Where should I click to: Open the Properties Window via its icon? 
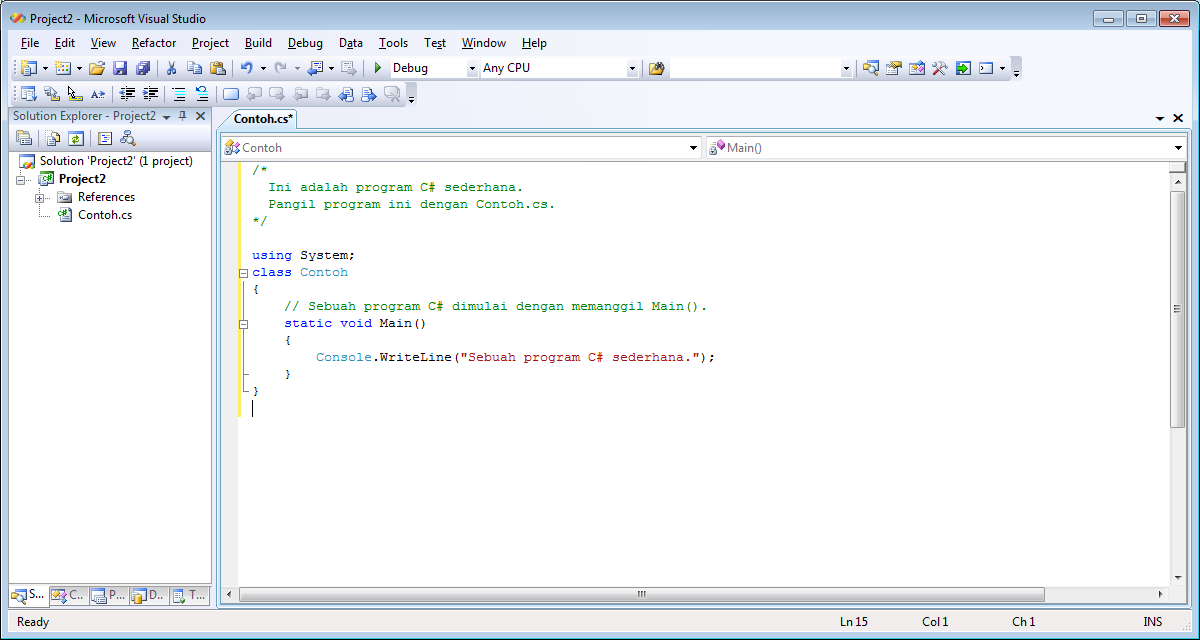pyautogui.click(x=24, y=138)
